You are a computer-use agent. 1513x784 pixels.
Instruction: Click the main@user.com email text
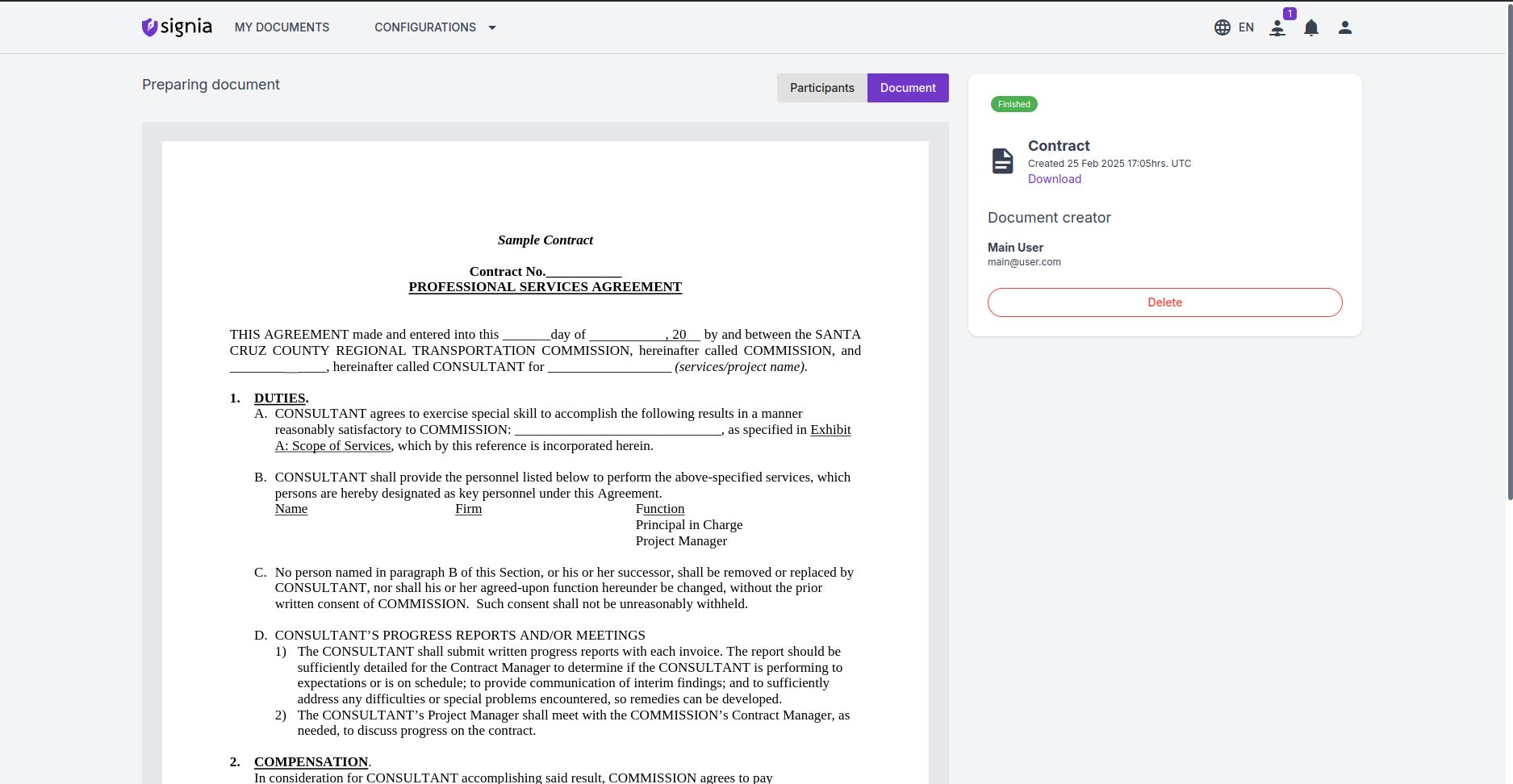[x=1024, y=262]
